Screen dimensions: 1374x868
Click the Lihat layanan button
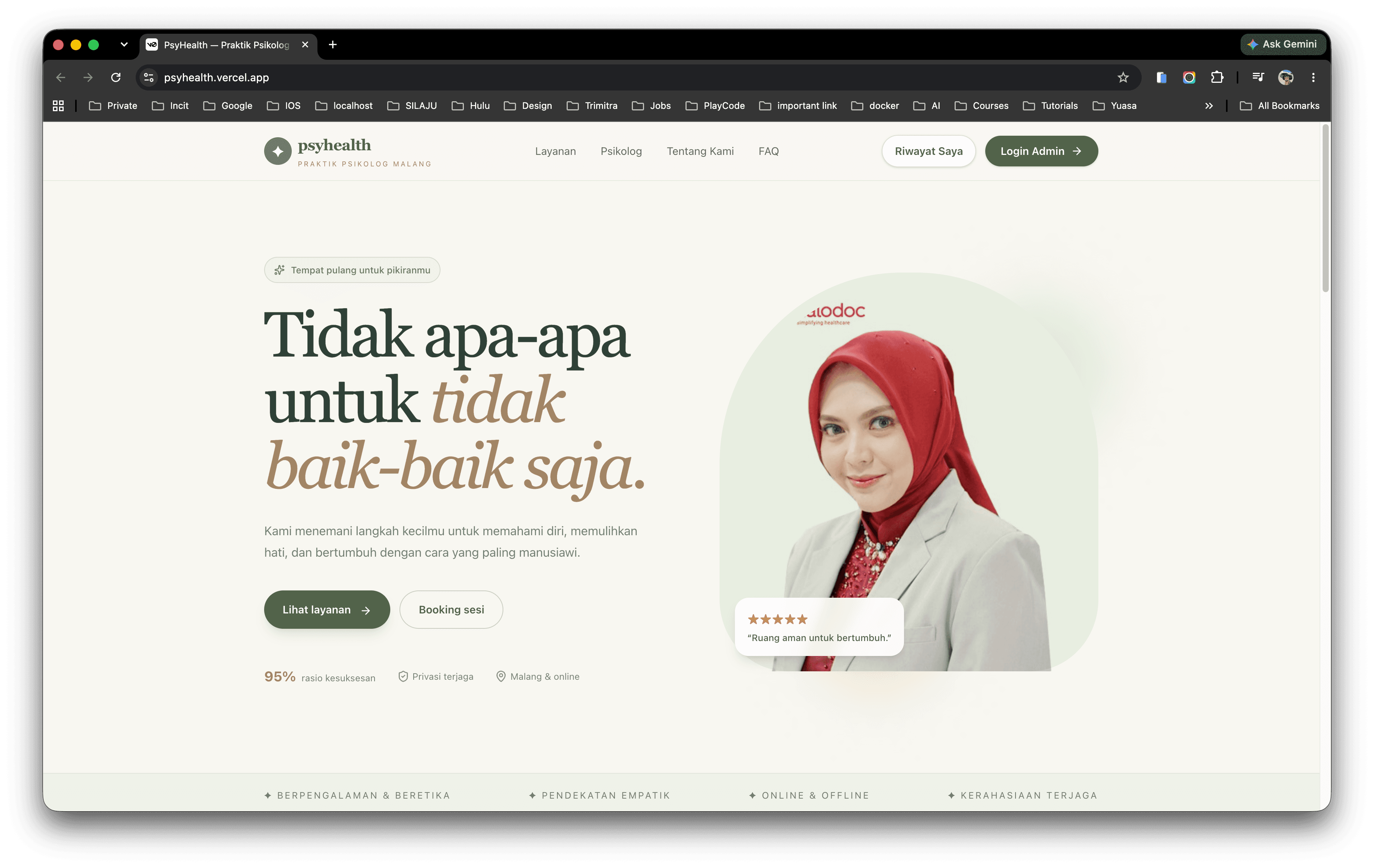pyautogui.click(x=327, y=610)
